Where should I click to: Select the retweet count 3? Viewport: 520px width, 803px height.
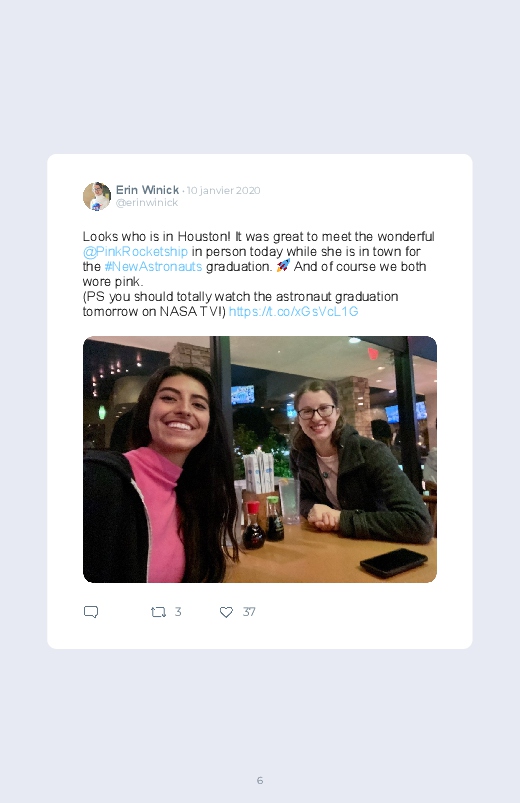click(x=178, y=611)
